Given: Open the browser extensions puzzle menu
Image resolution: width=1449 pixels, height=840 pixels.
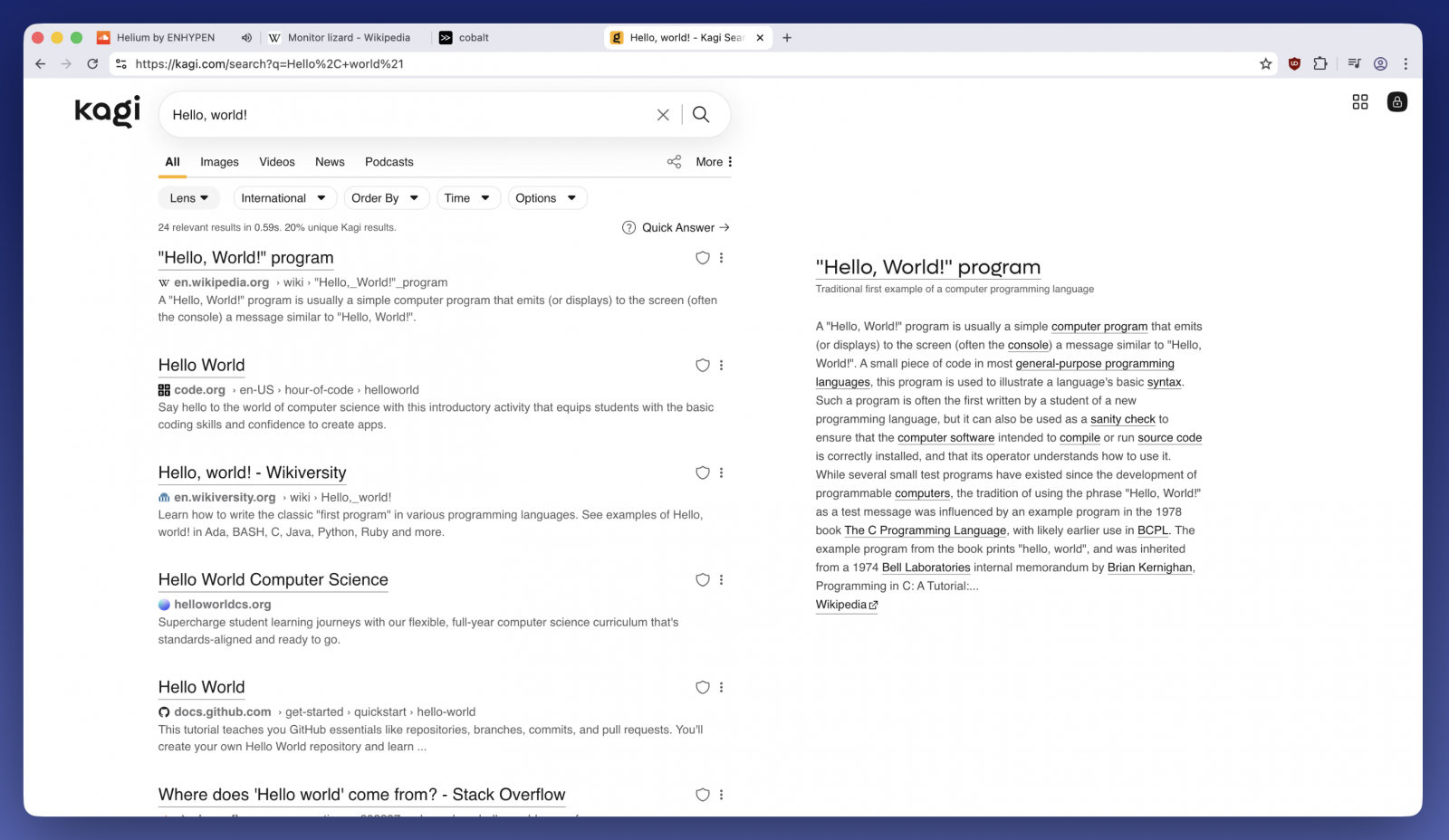Looking at the screenshot, I should pyautogui.click(x=1320, y=64).
